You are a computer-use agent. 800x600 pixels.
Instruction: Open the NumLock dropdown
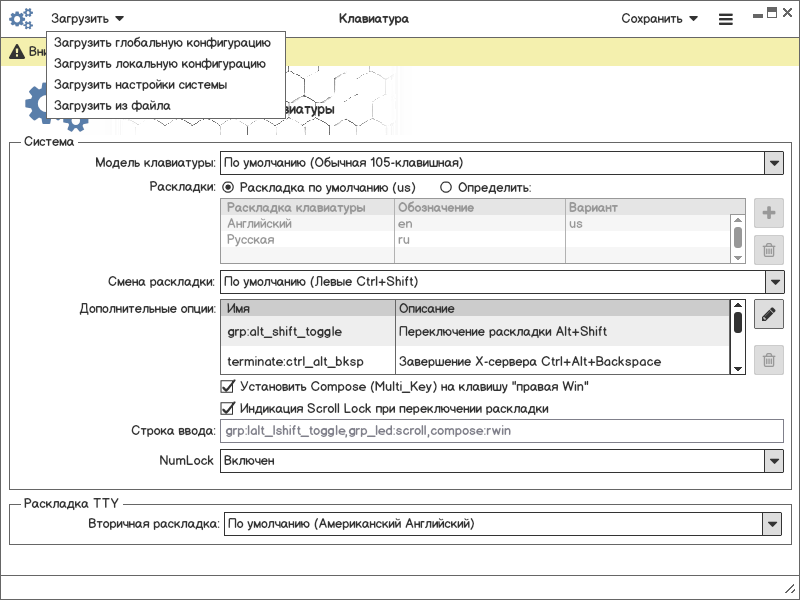(x=773, y=460)
